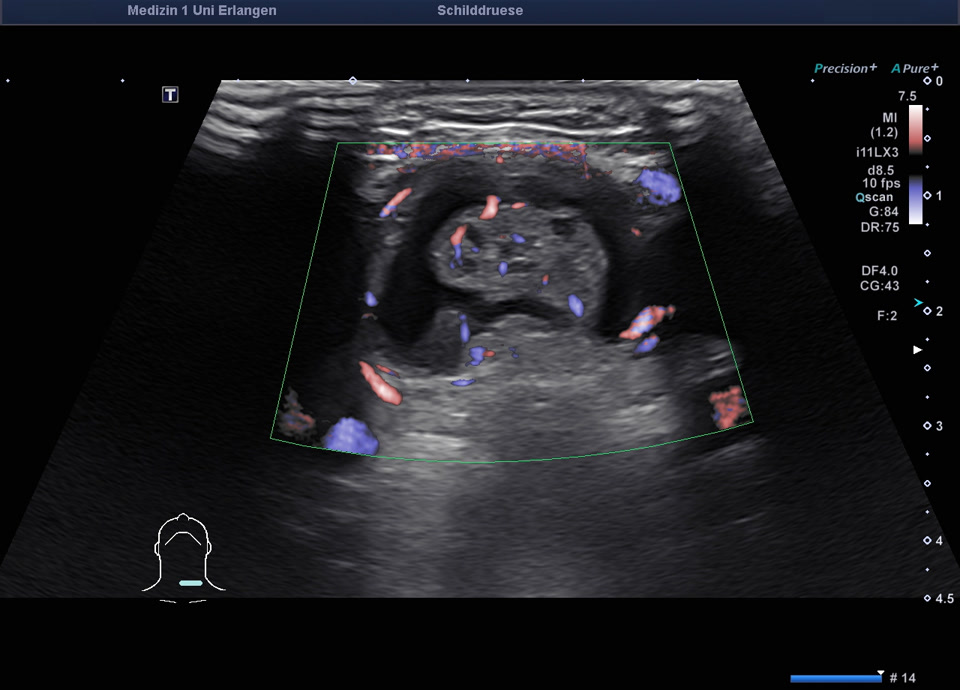Click the frame number # 14 label
The image size is (960, 690).
[902, 679]
